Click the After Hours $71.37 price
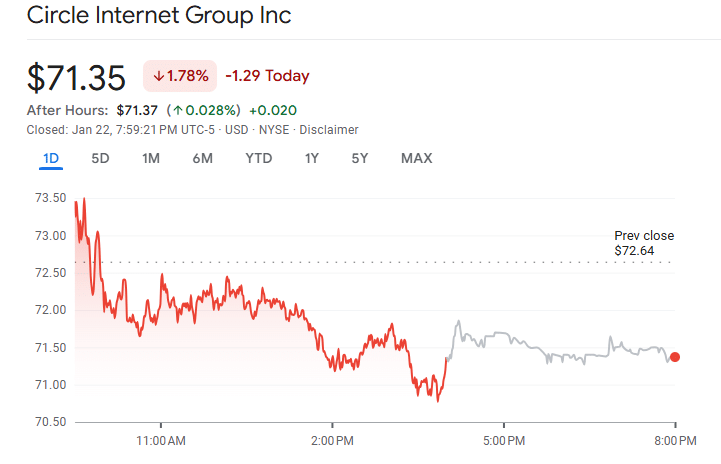 point(137,110)
